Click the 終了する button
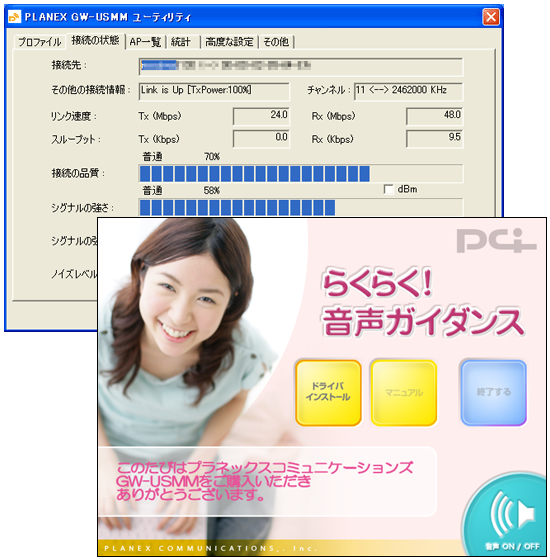This screenshot has height=560, width=550. click(x=494, y=392)
